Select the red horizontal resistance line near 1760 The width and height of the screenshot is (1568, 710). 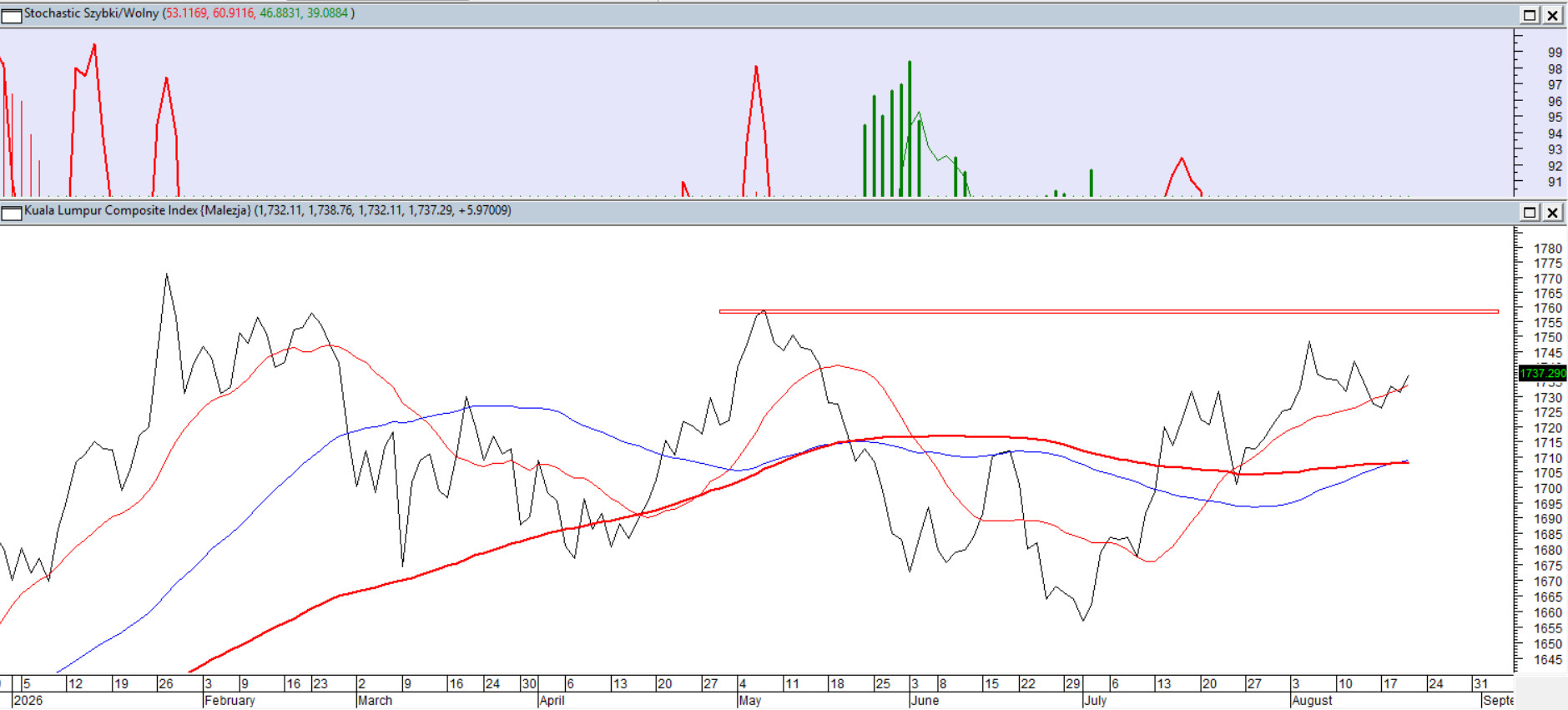1108,311
